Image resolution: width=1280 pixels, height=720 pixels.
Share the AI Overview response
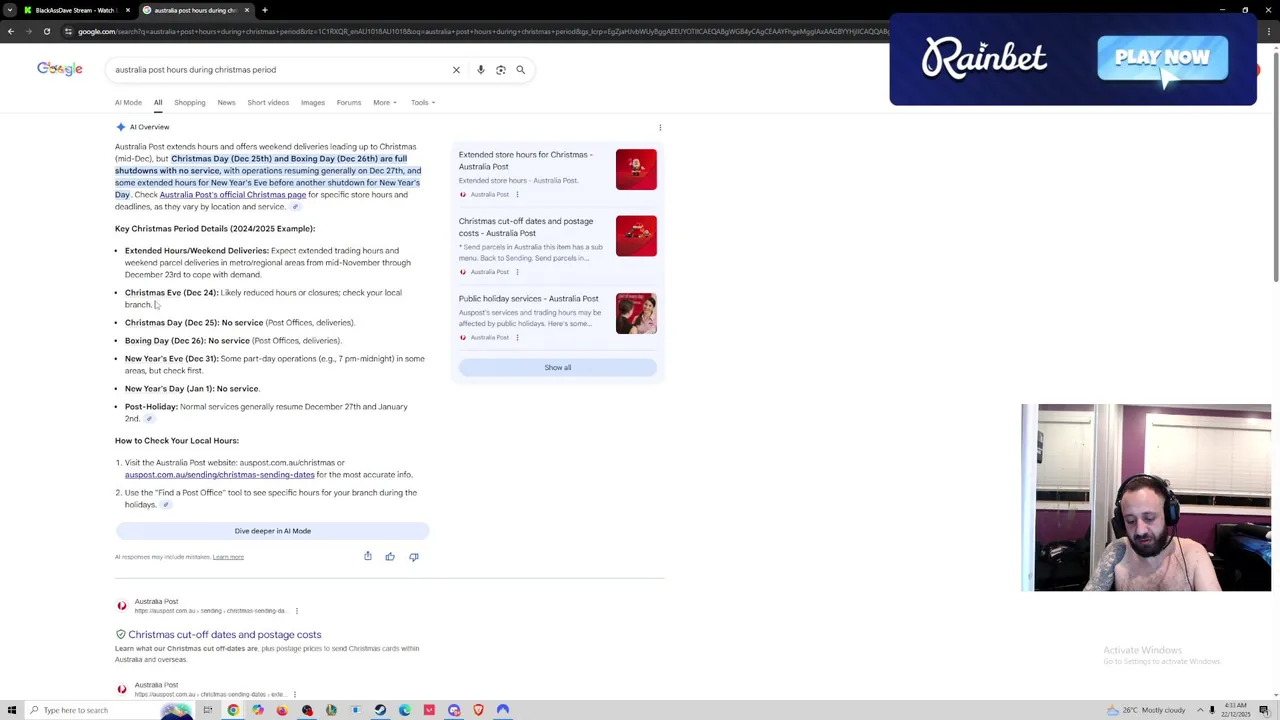click(368, 556)
